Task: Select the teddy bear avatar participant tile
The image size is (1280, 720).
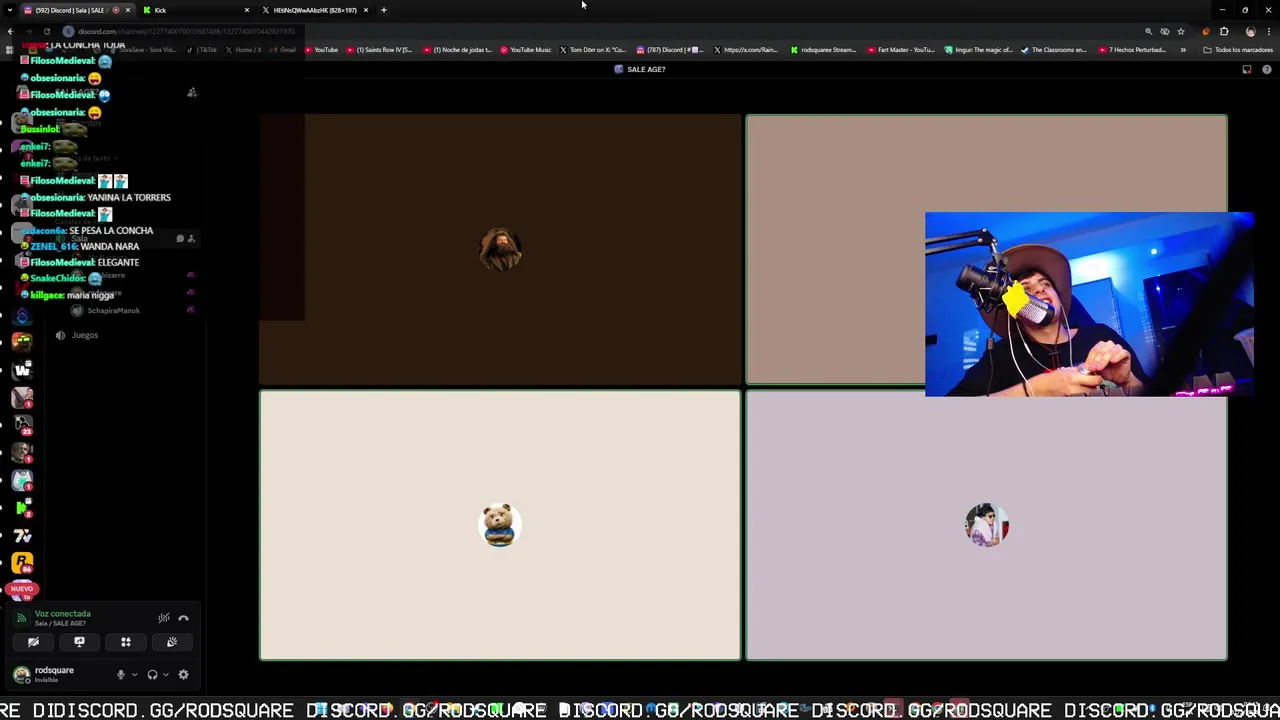Action: coord(500,525)
